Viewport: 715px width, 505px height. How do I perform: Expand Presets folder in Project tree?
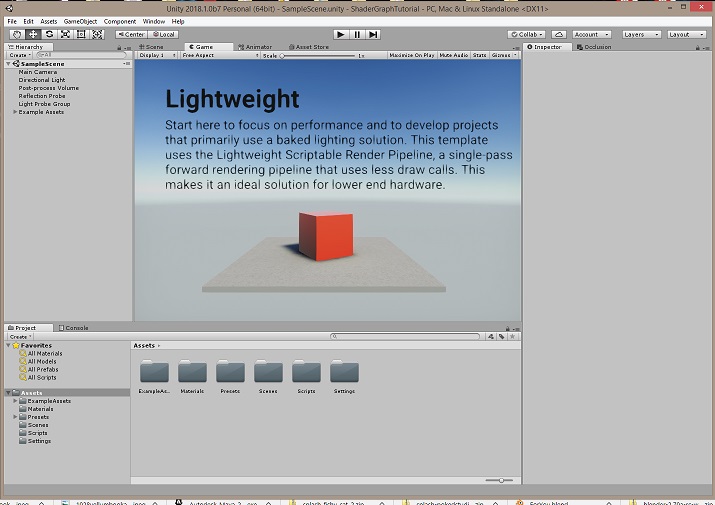pos(15,417)
